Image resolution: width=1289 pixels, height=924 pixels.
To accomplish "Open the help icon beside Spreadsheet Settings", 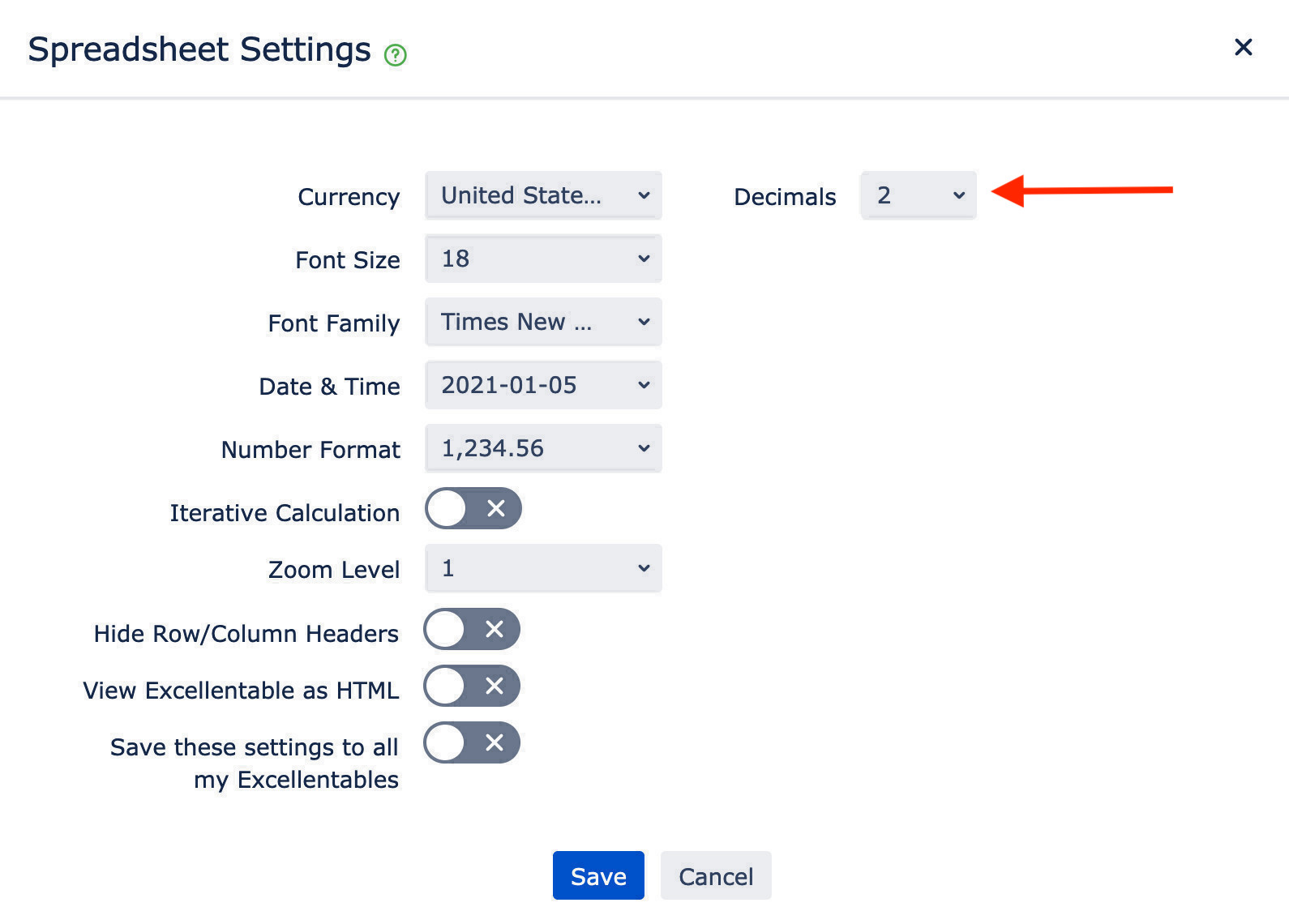I will point(395,55).
